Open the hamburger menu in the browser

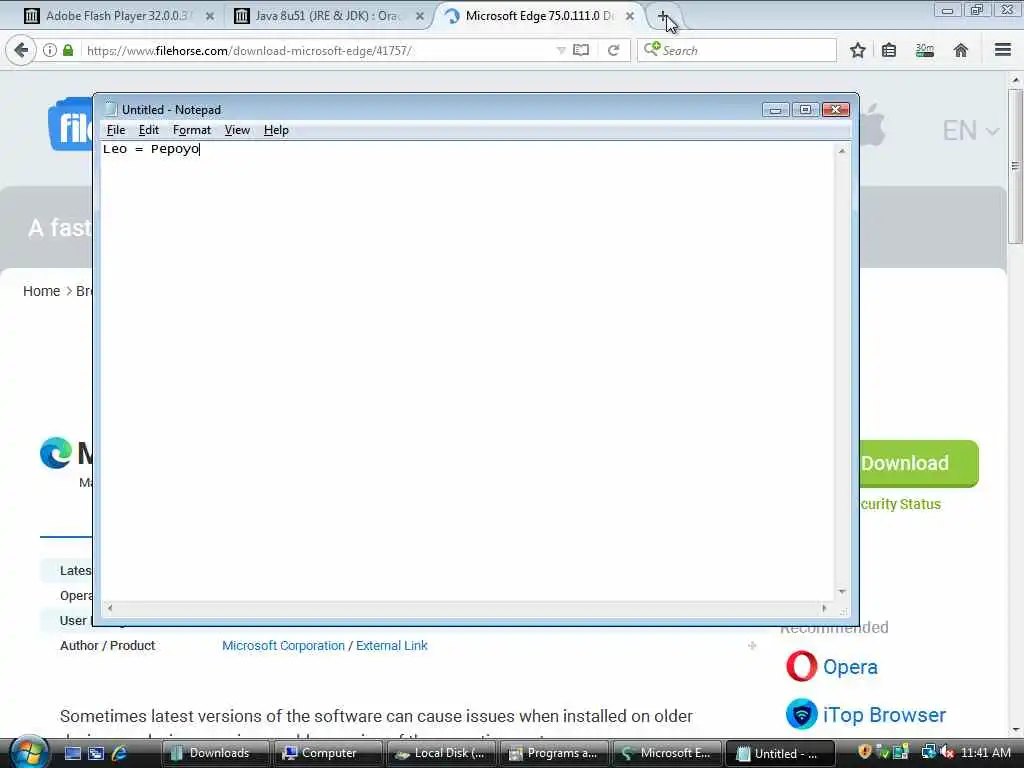pos(1003,50)
